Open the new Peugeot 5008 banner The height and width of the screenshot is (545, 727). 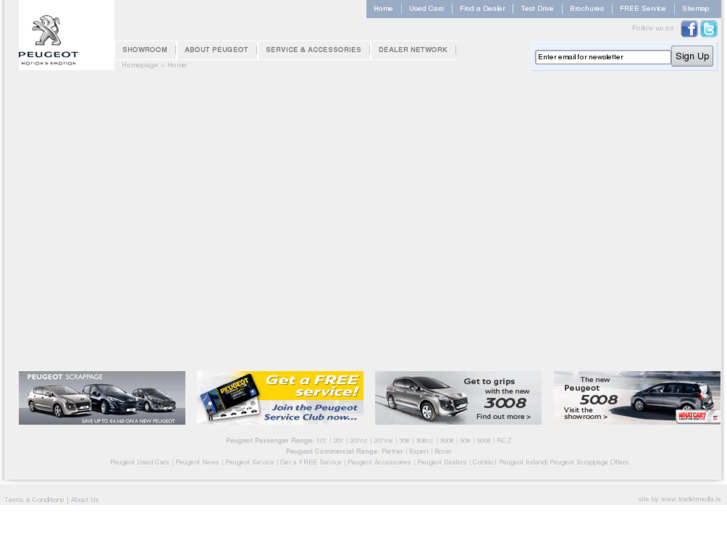pyautogui.click(x=637, y=398)
